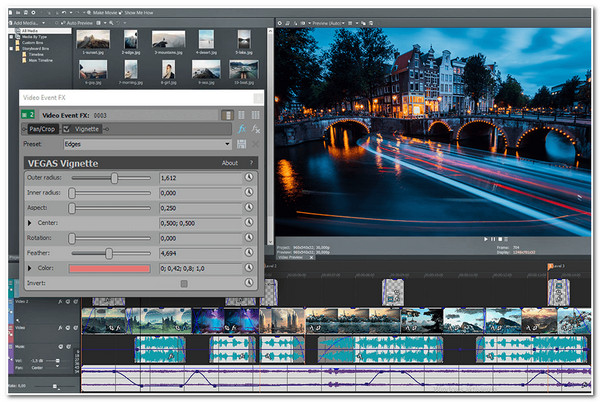Click the new project icon in top toolbar
The width and height of the screenshot is (600, 402).
[x=10, y=13]
